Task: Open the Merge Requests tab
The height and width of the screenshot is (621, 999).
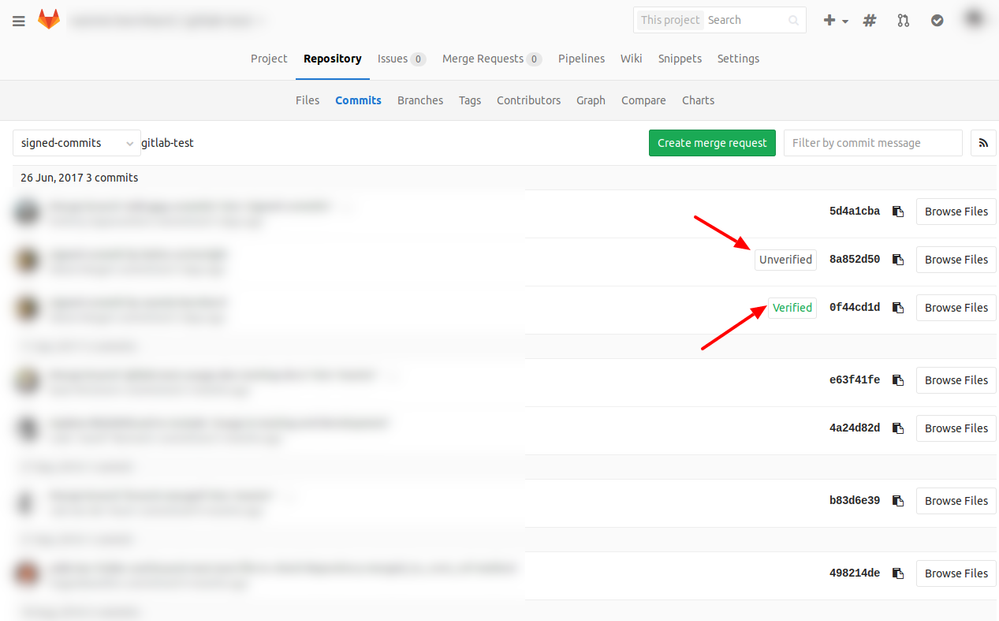Action: (492, 59)
